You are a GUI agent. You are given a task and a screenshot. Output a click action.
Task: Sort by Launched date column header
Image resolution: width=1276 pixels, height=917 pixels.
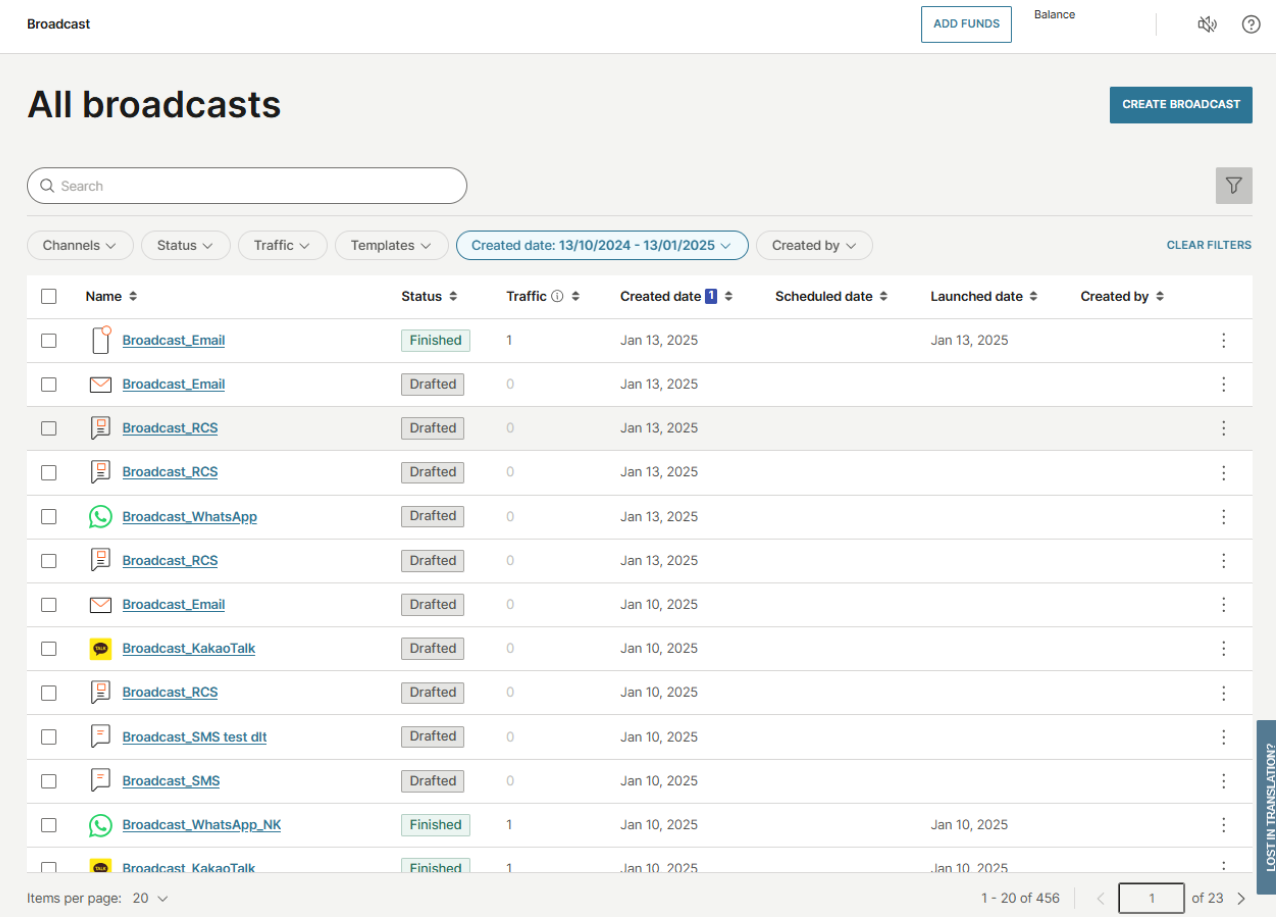pos(983,297)
